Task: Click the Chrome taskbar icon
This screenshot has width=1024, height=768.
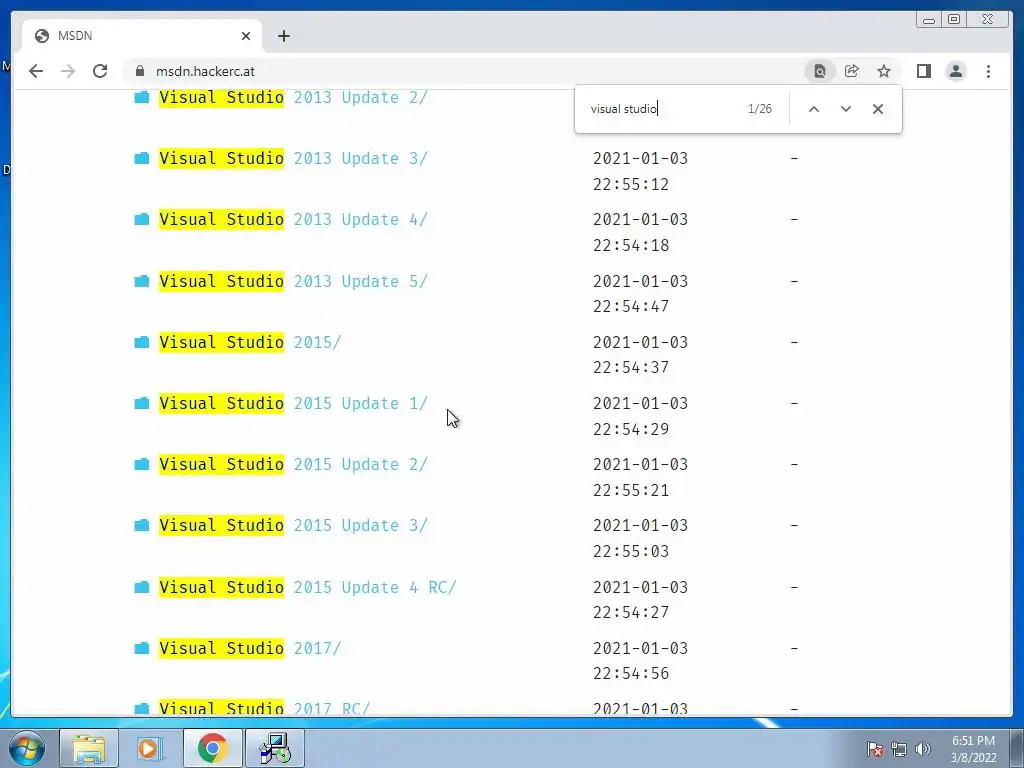Action: [x=212, y=748]
